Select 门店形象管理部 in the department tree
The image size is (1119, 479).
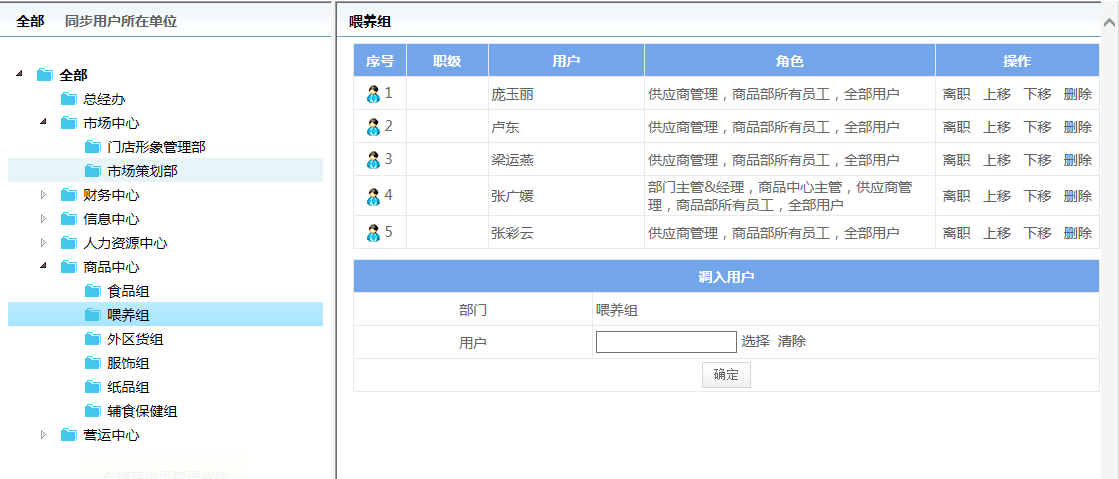pyautogui.click(x=156, y=147)
